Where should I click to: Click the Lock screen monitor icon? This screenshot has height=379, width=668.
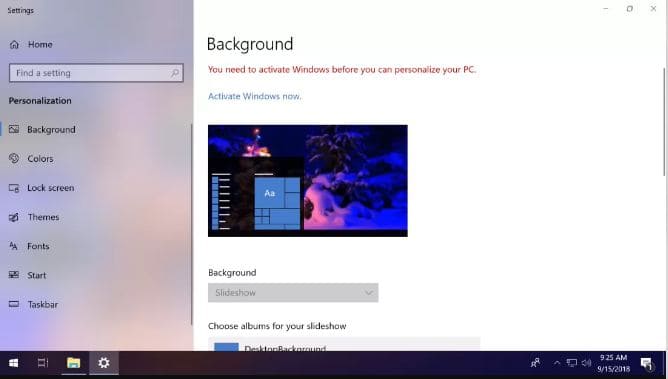point(14,188)
